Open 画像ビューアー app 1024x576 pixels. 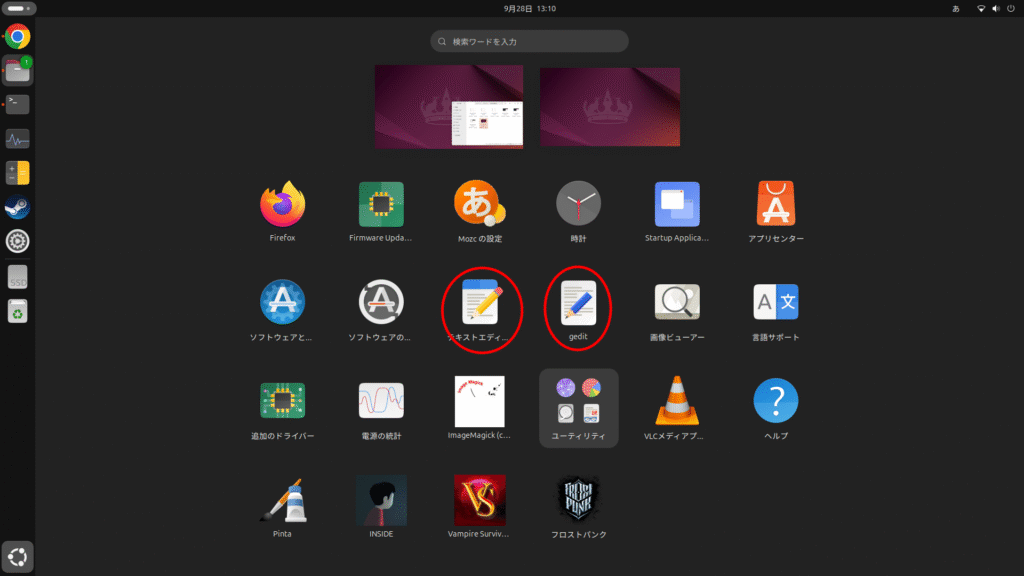click(677, 302)
